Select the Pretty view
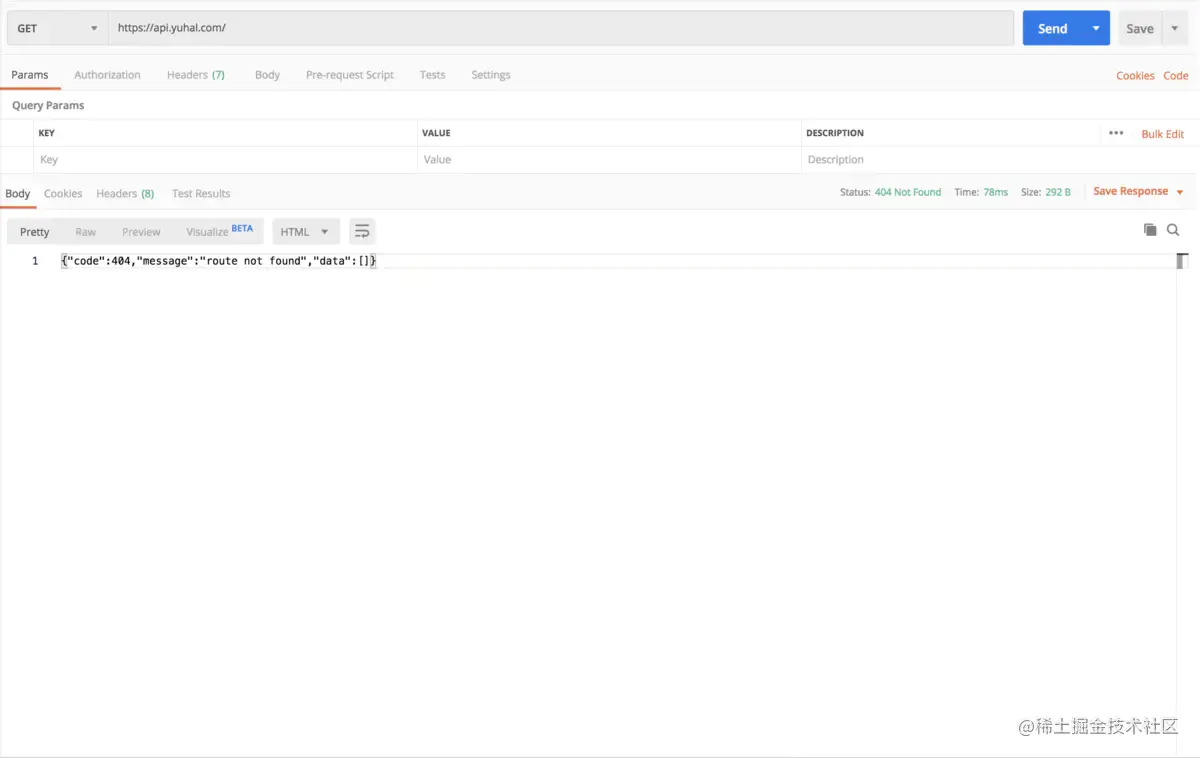The width and height of the screenshot is (1200, 758). tap(35, 231)
